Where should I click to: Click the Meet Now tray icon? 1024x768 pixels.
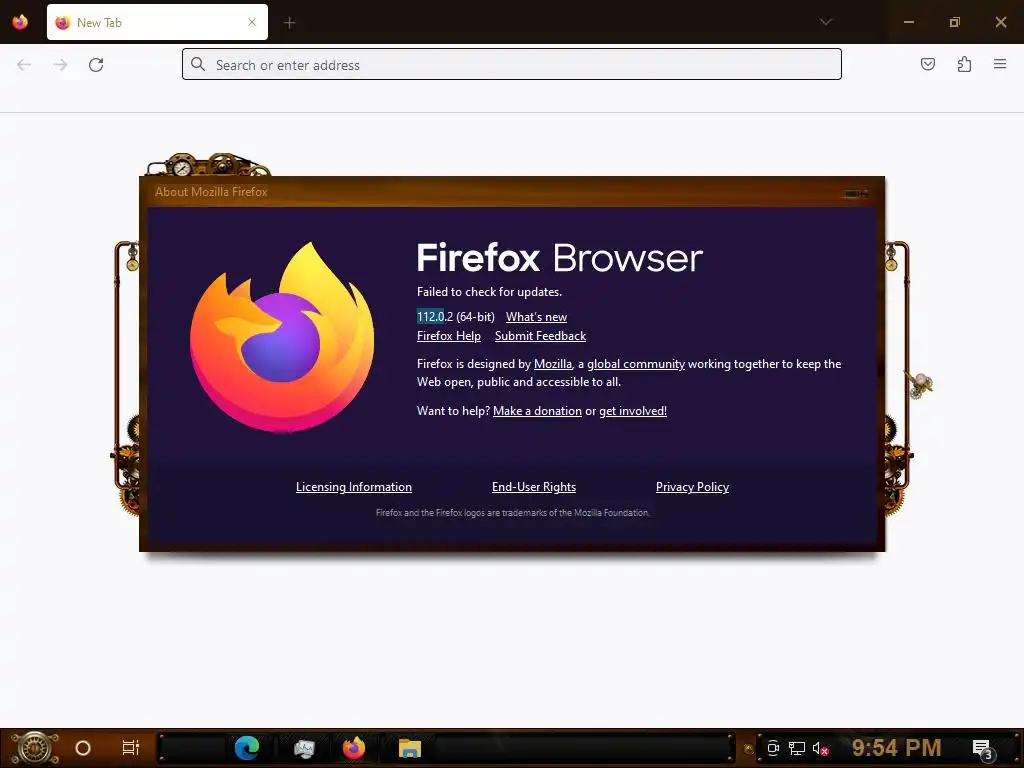pos(773,748)
